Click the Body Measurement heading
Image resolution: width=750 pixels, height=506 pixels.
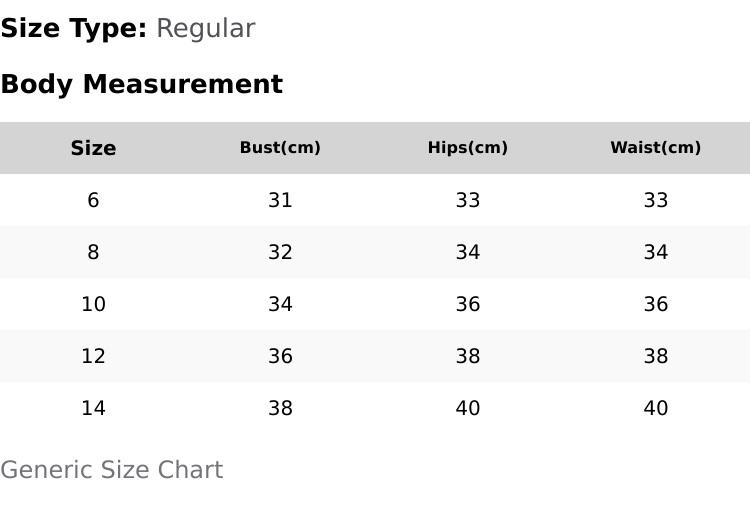(142, 85)
